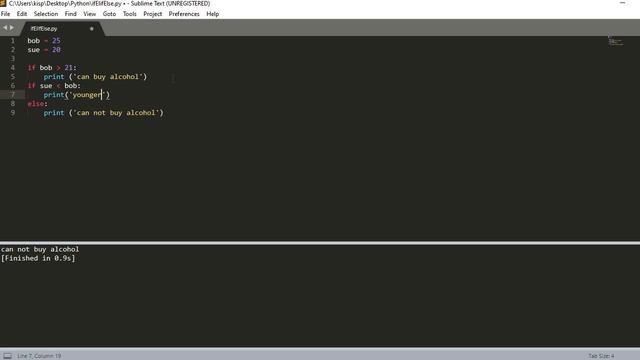Click the unsaved dot on IfElifElse.py tab
640x360 pixels.
point(91,29)
